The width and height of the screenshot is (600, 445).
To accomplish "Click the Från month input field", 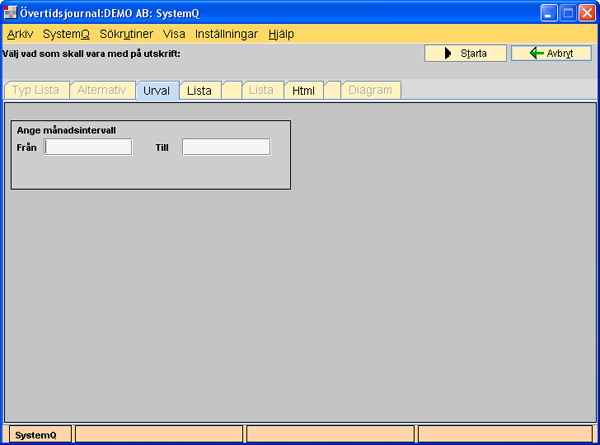I will [x=88, y=147].
